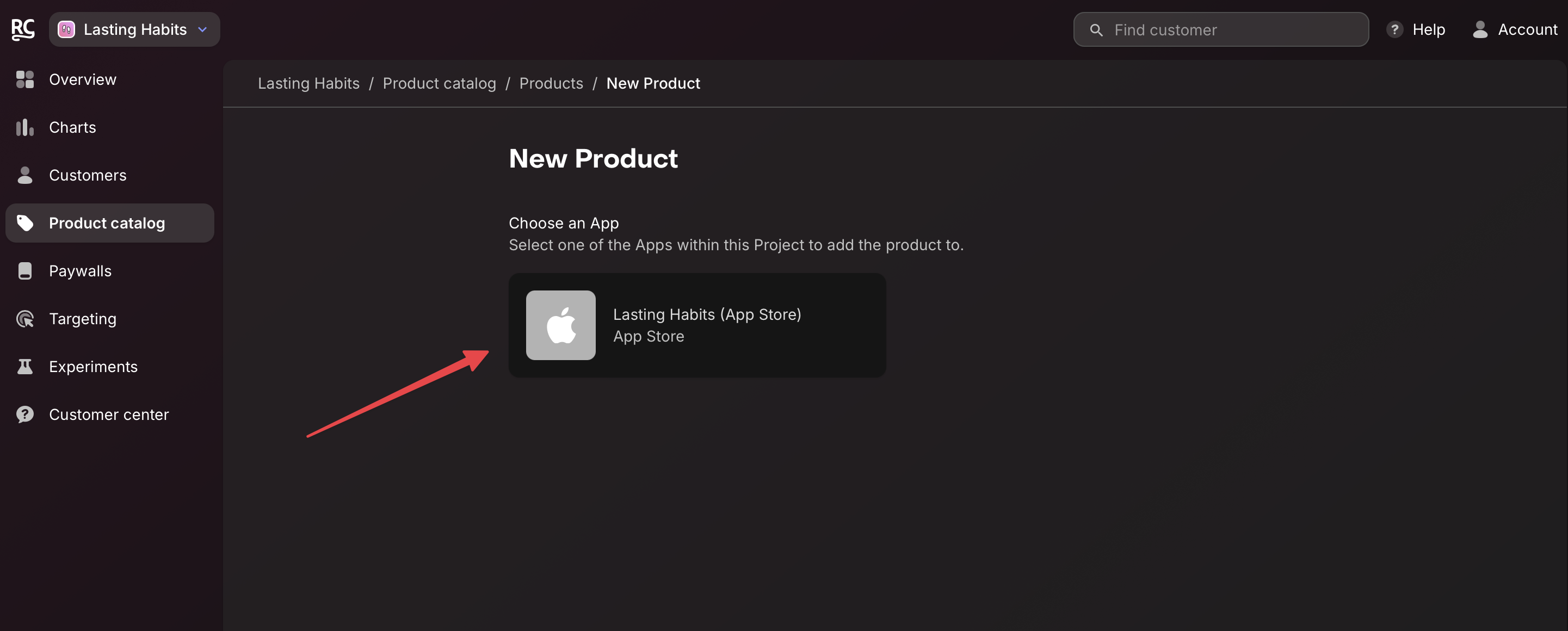Go to Product catalog breadcrumb link
1568x631 pixels.
pos(439,83)
